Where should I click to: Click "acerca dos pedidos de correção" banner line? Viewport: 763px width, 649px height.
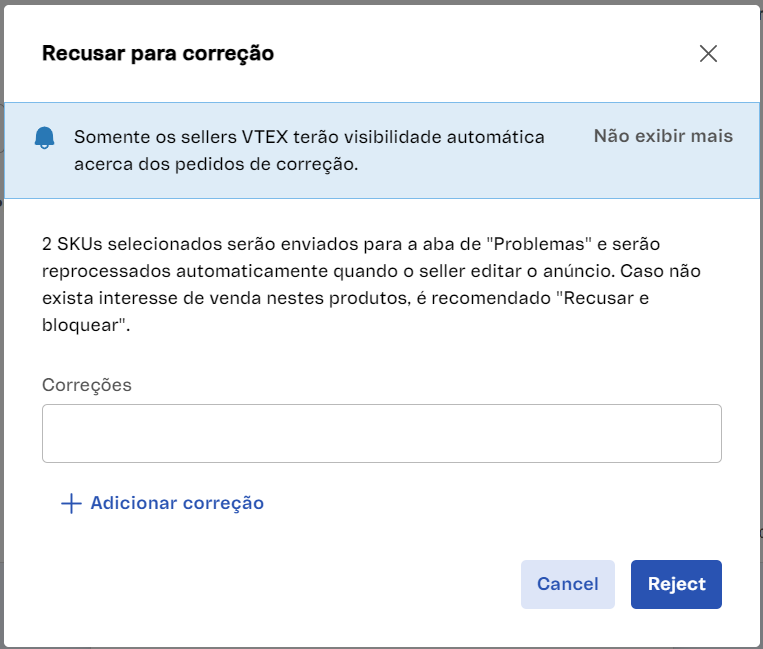tap(215, 163)
